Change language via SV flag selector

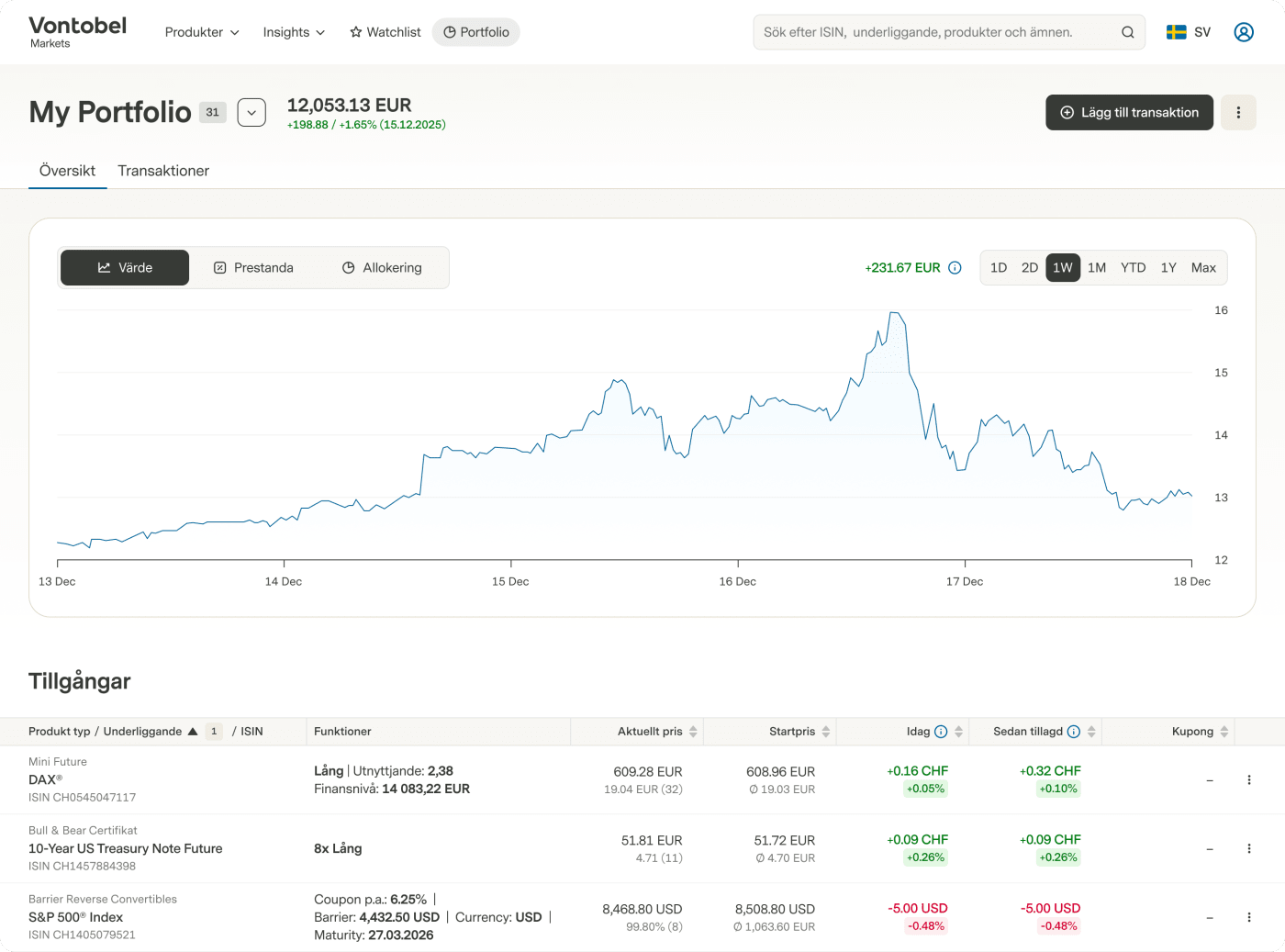1188,32
